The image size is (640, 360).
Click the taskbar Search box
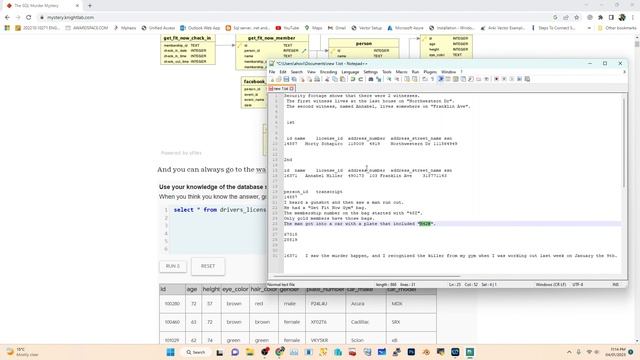[x=196, y=352]
